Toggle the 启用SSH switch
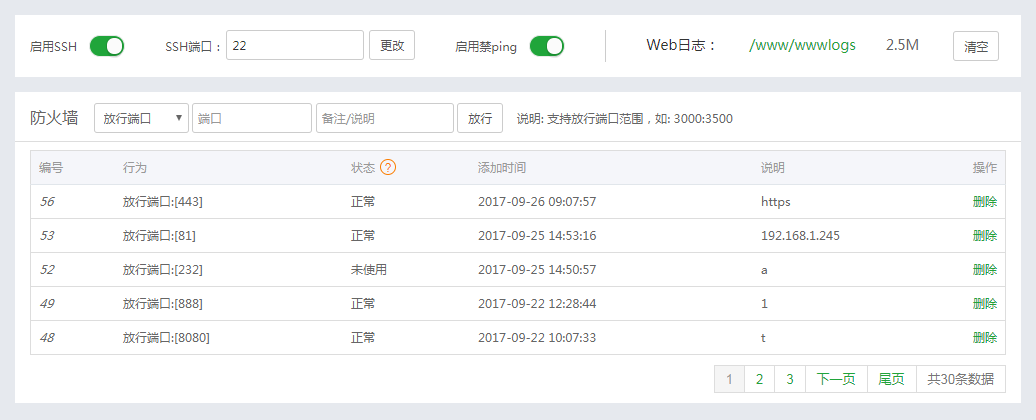1036x420 pixels. pos(107,46)
